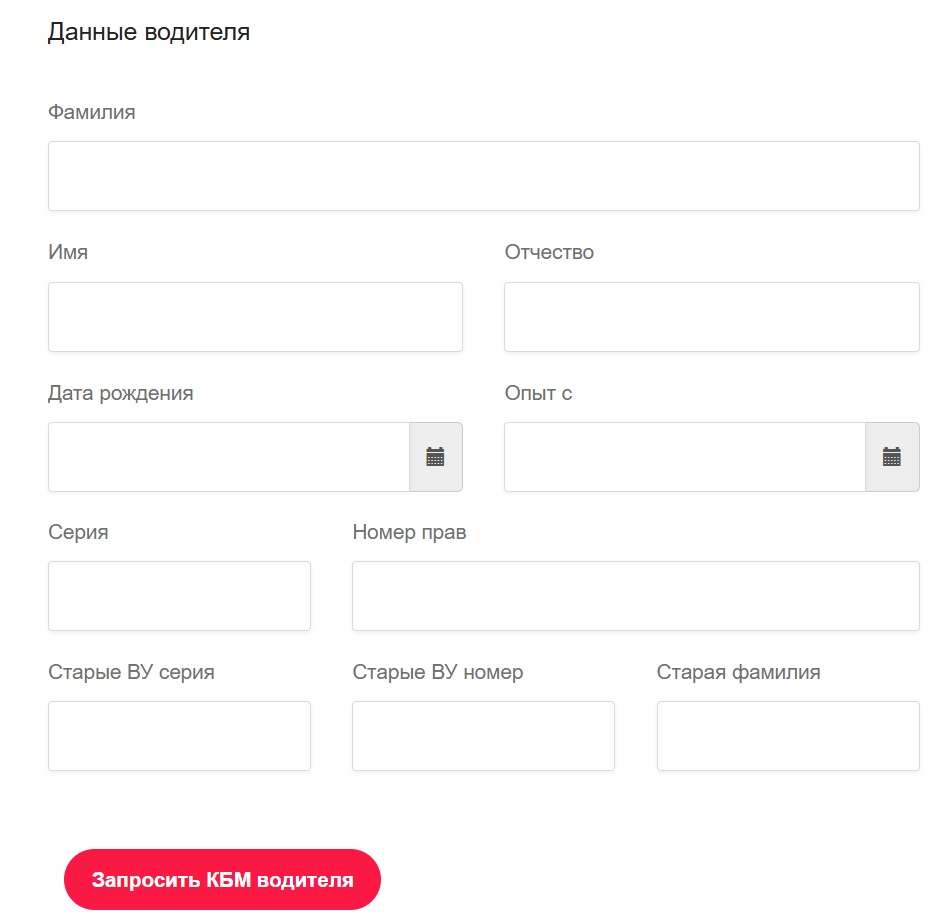The height and width of the screenshot is (915, 951).
Task: Select the Отчество input box
Action: [x=711, y=317]
